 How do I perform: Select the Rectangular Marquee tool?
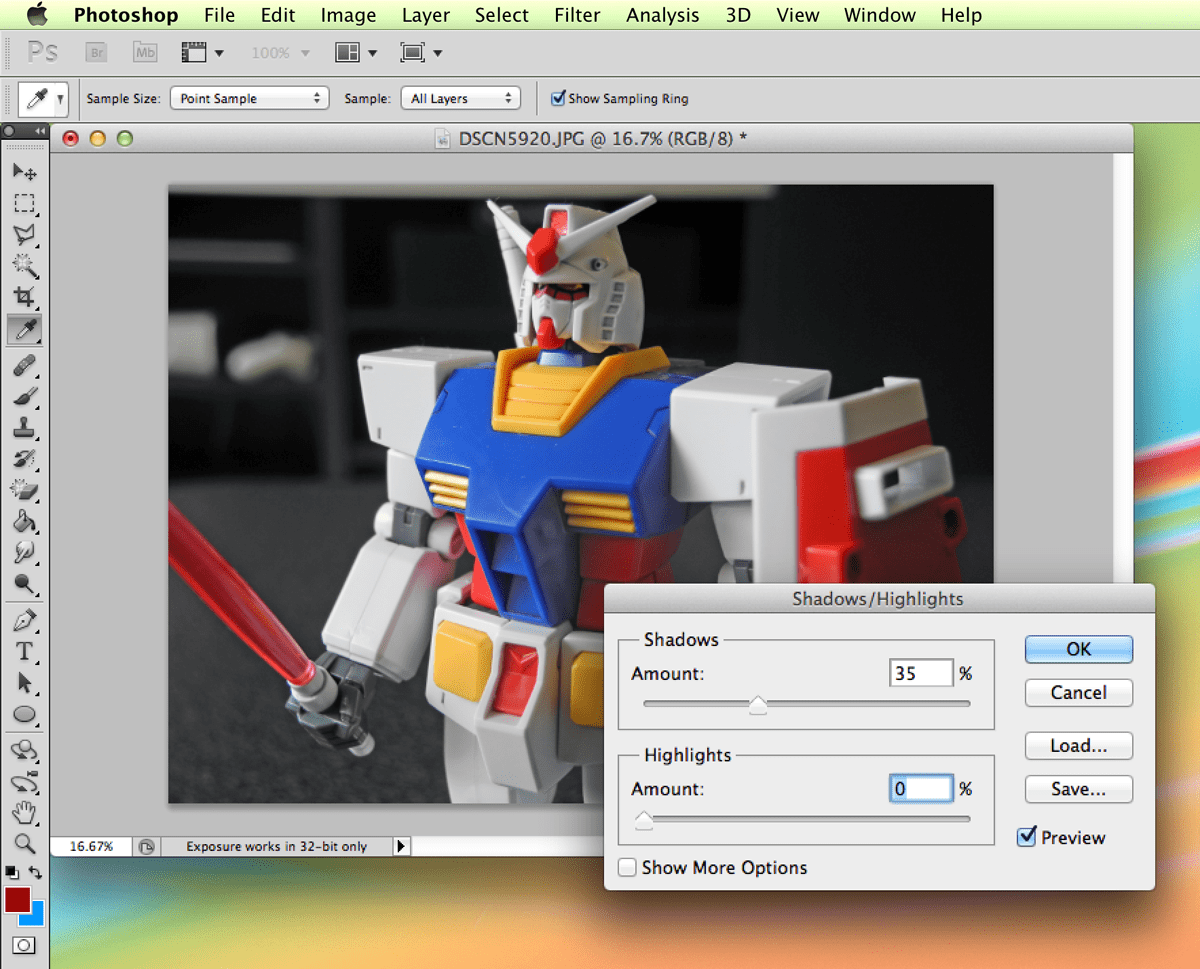coord(24,203)
